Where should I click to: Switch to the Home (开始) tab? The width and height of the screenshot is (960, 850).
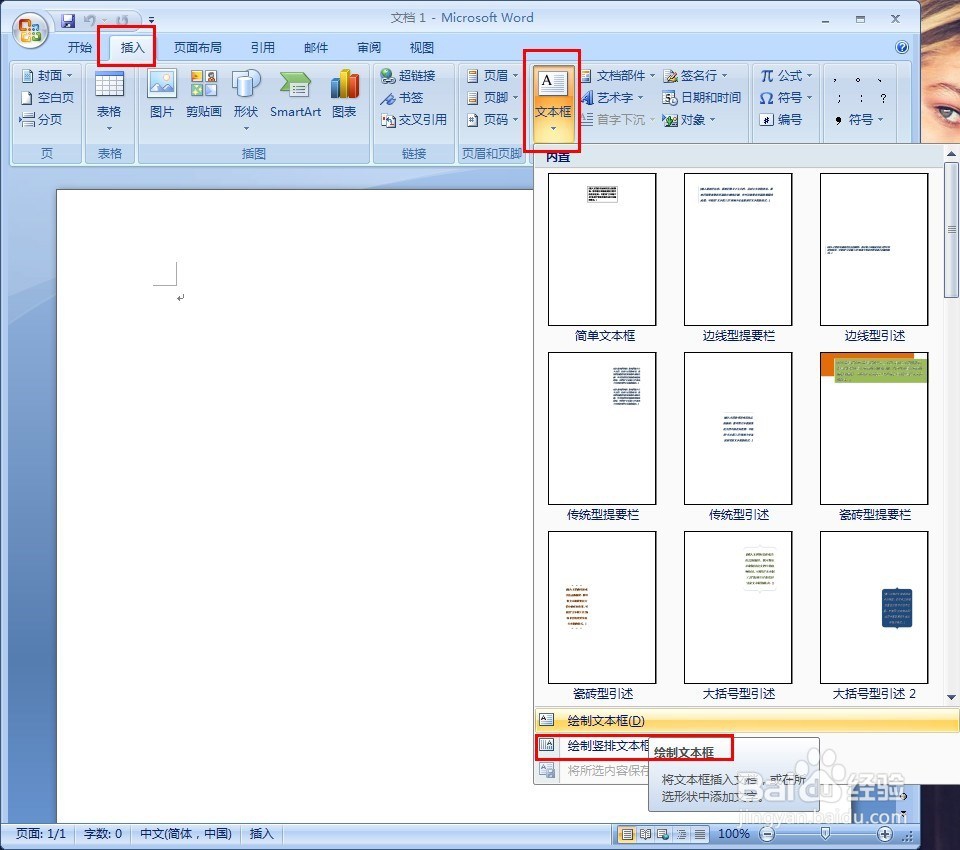tap(80, 48)
